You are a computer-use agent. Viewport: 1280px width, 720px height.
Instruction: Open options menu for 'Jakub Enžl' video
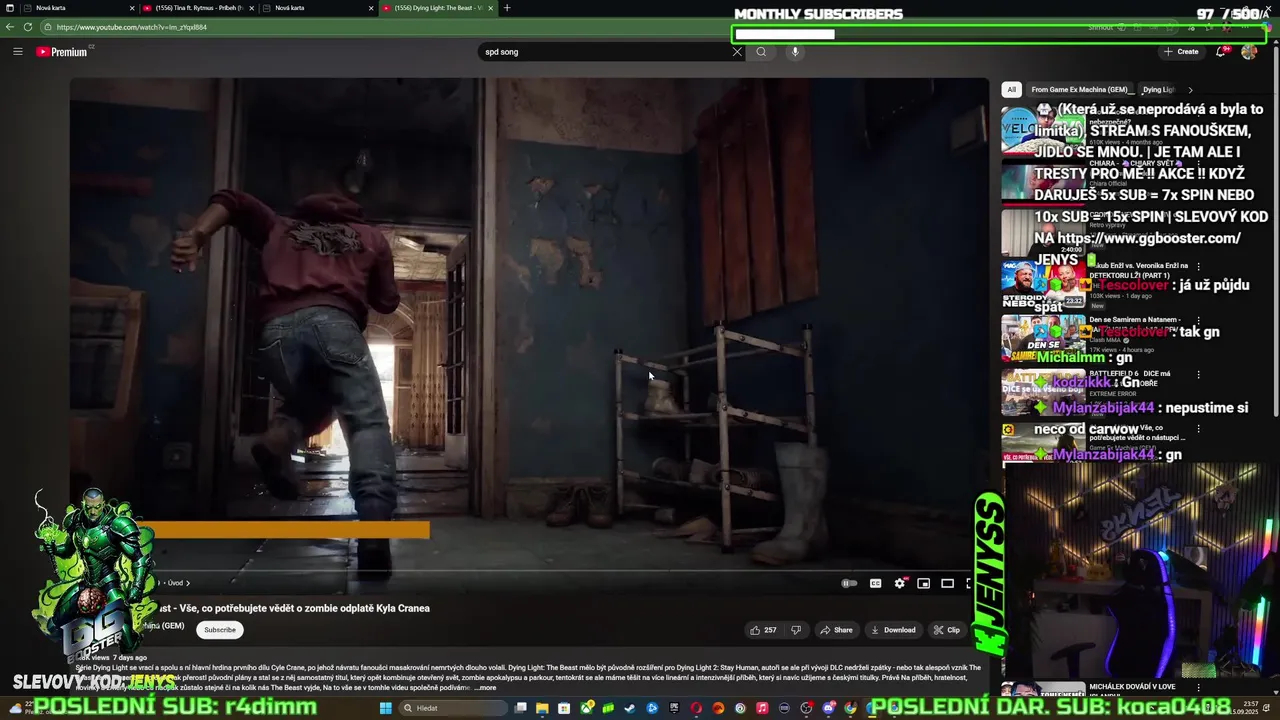click(x=1198, y=267)
